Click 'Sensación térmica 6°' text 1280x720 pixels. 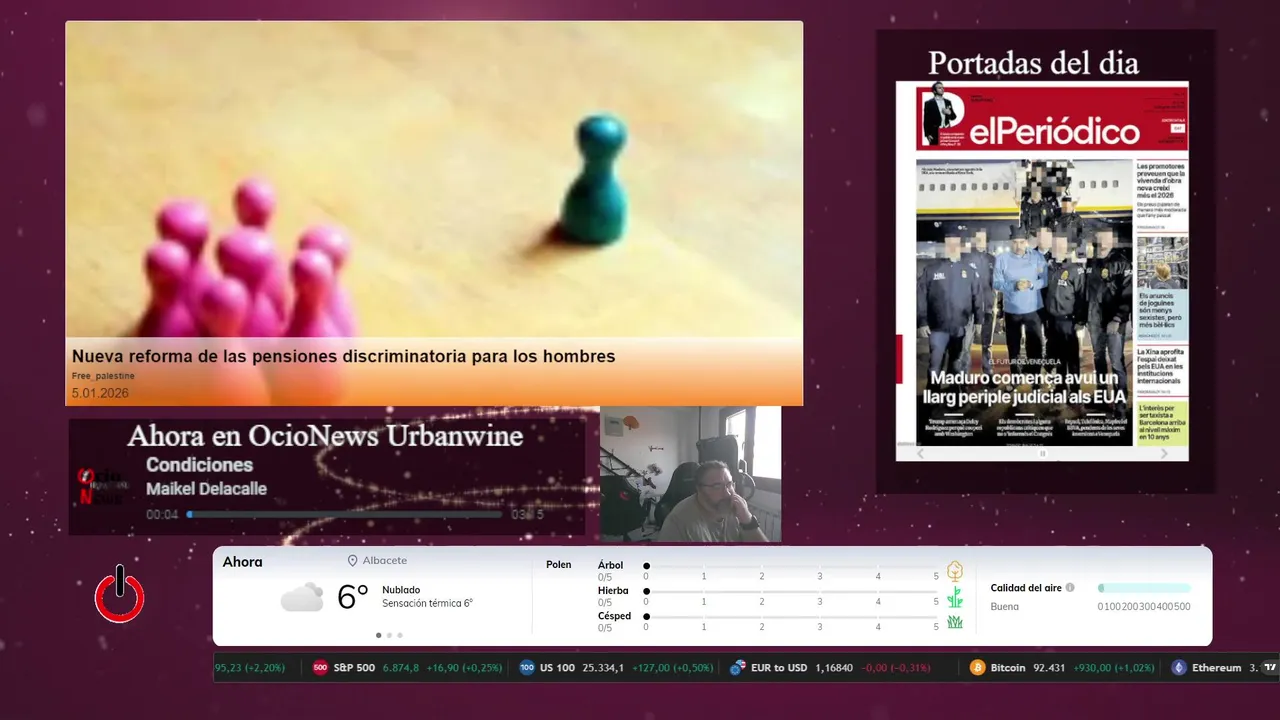[x=427, y=603]
